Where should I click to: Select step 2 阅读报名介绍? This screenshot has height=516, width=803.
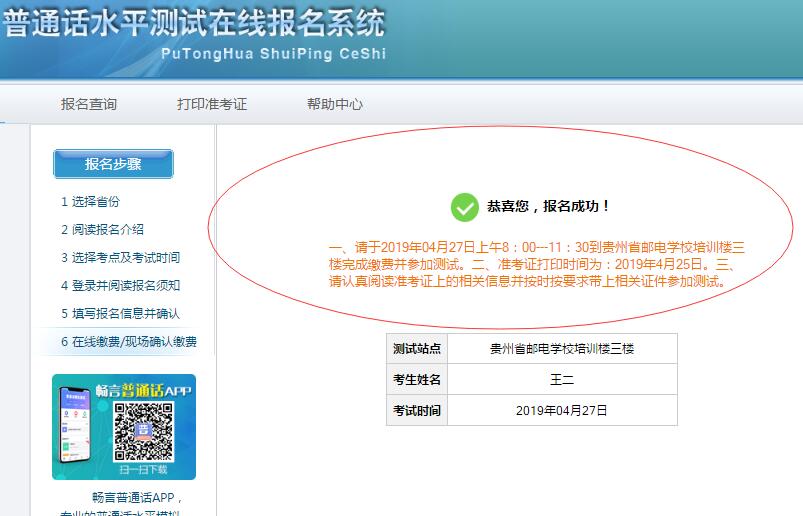102,229
